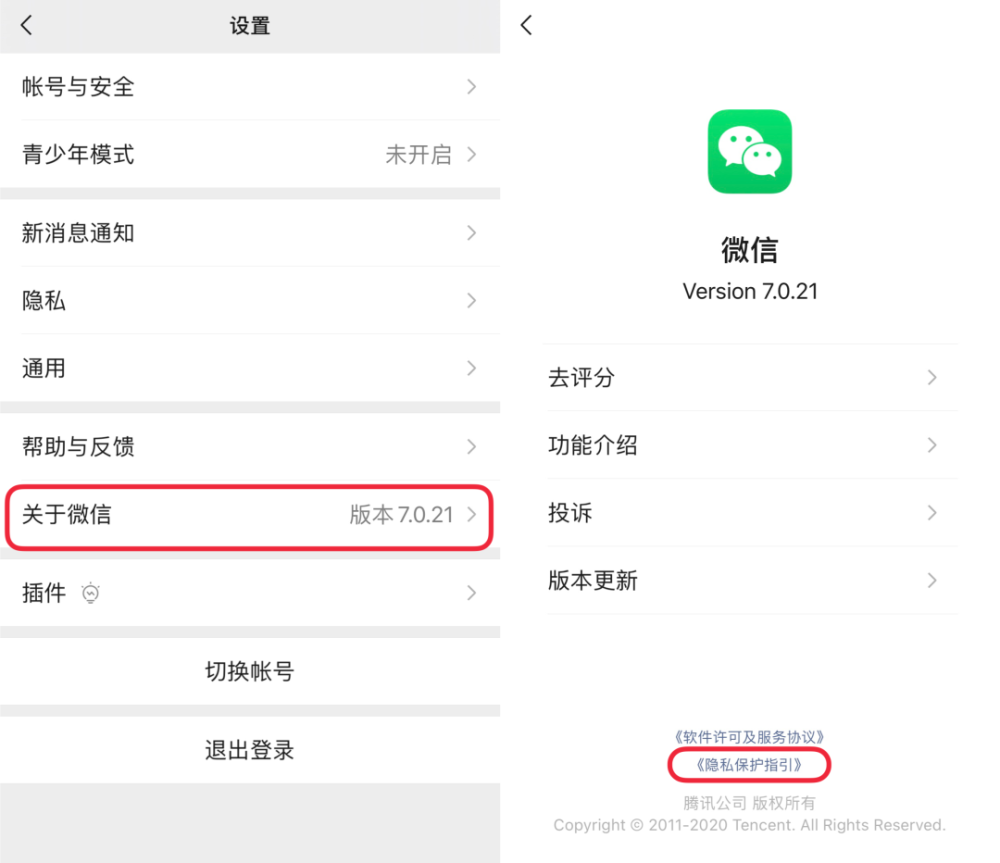This screenshot has width=1000, height=863.
Task: Expand the 通用 settings row
Action: coord(250,368)
